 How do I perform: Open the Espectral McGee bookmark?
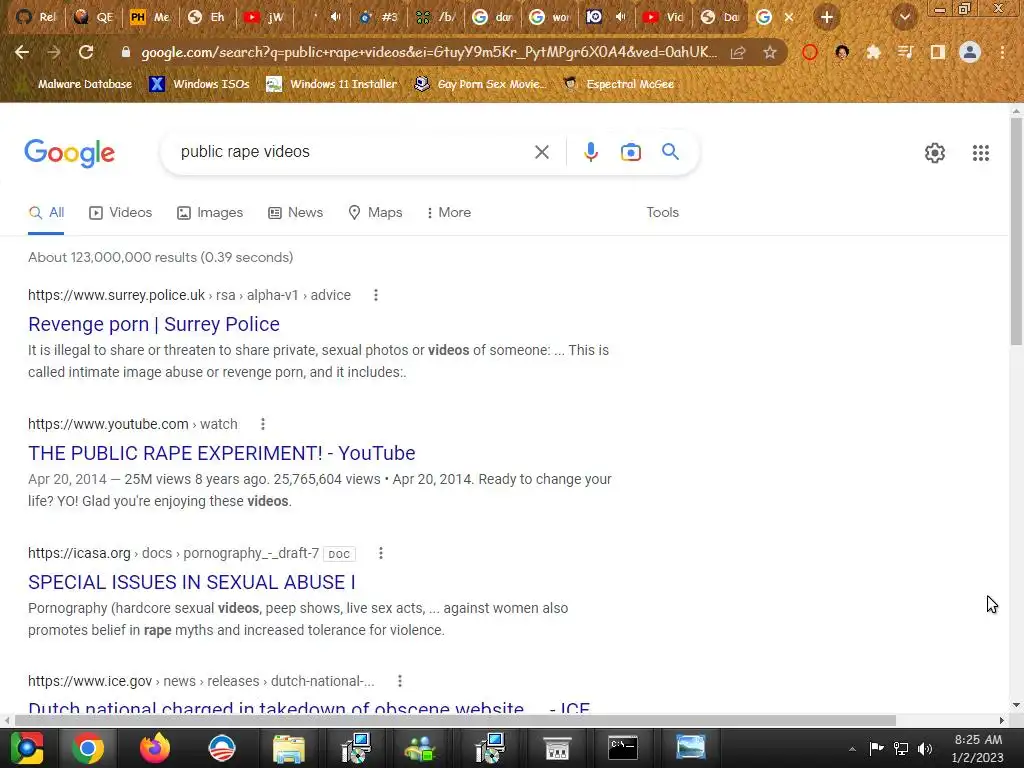[618, 84]
